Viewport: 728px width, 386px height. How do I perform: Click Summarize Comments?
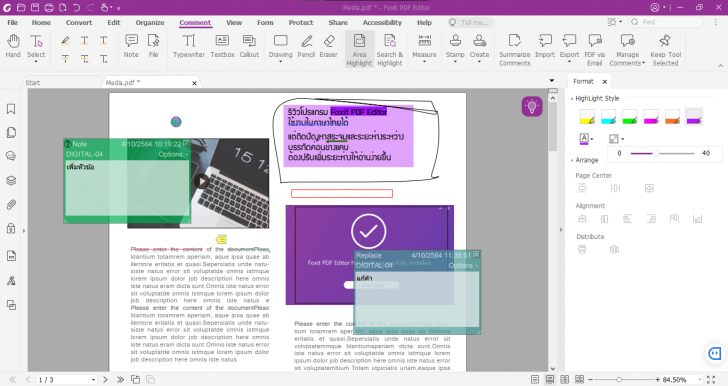point(514,50)
